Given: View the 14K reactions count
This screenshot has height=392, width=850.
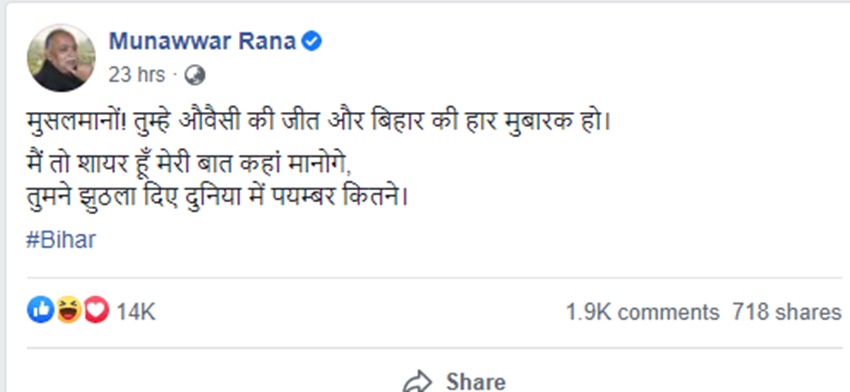Looking at the screenshot, I should [136, 312].
